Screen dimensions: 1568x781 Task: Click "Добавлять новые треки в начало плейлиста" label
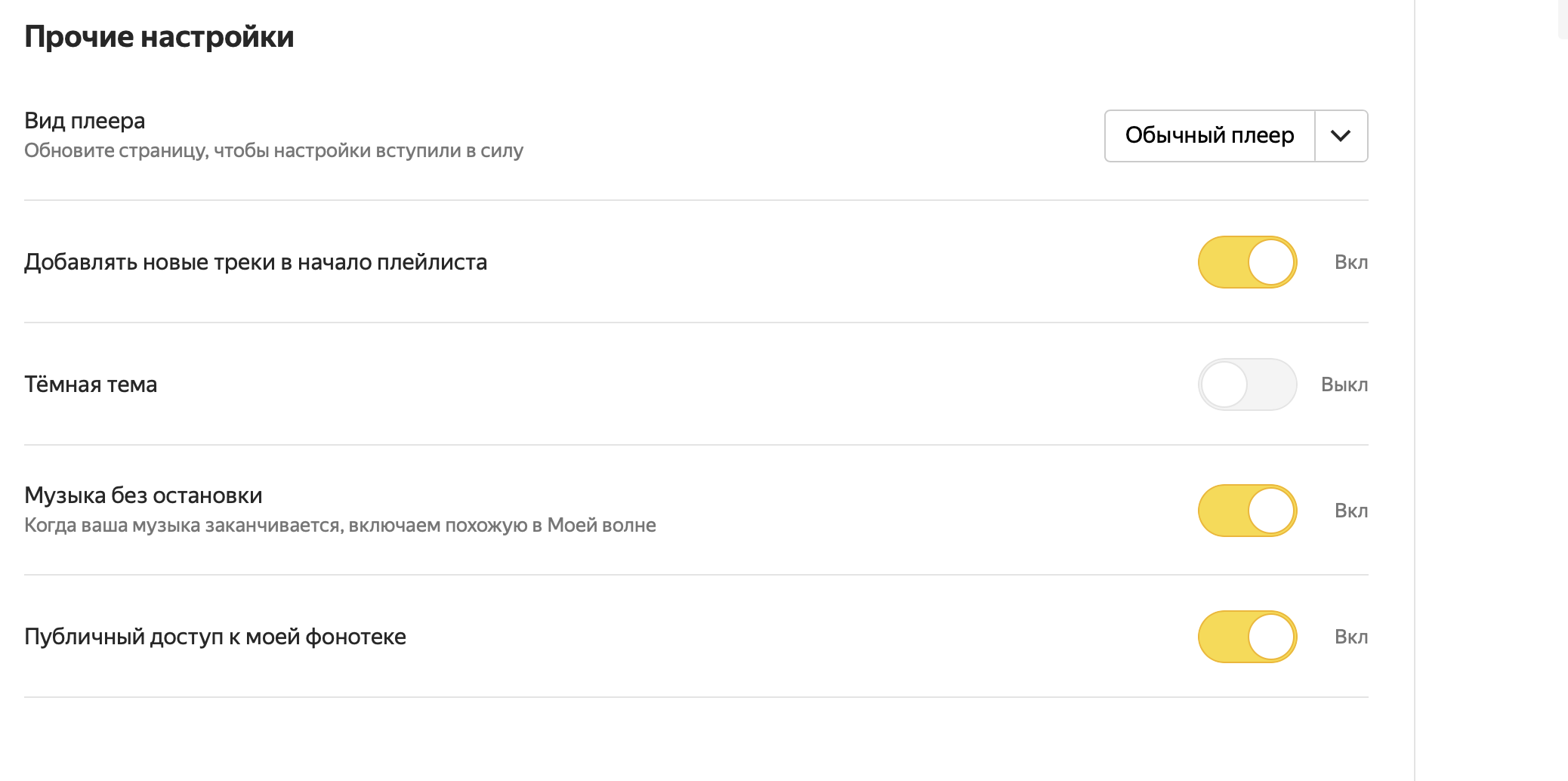point(256,262)
